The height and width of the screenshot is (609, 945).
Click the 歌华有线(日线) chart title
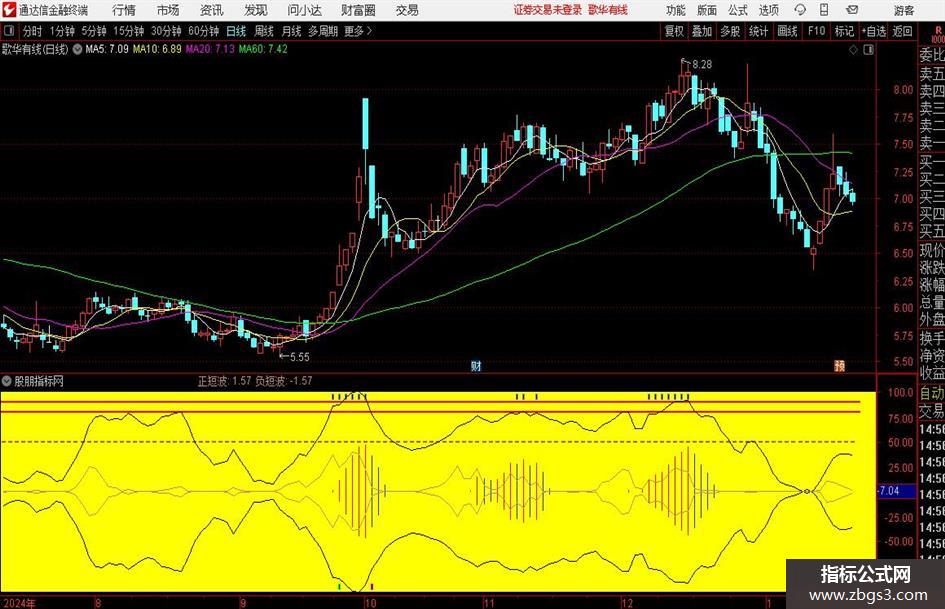[x=35, y=49]
